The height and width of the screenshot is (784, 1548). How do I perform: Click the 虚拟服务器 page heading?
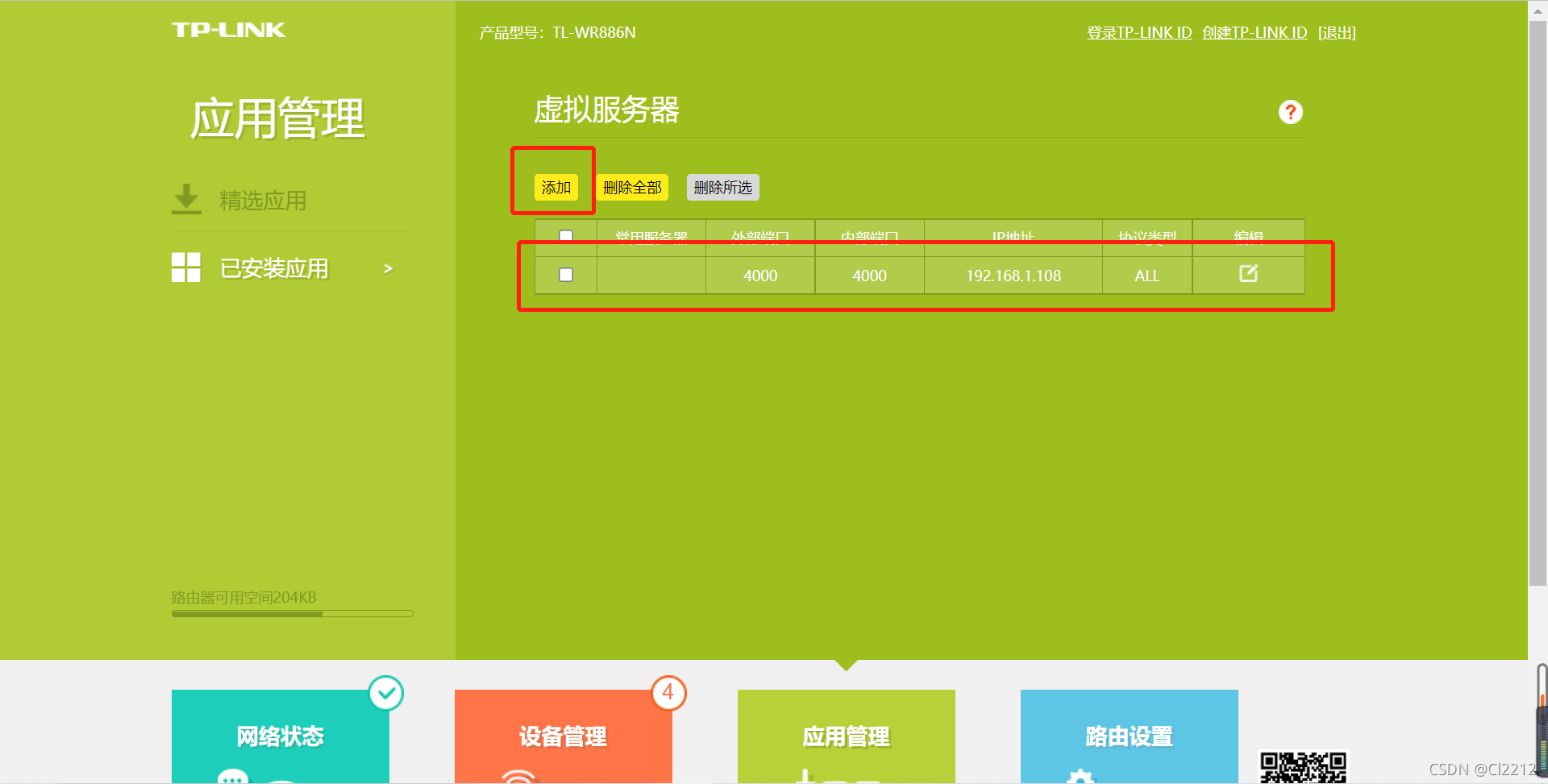click(606, 110)
